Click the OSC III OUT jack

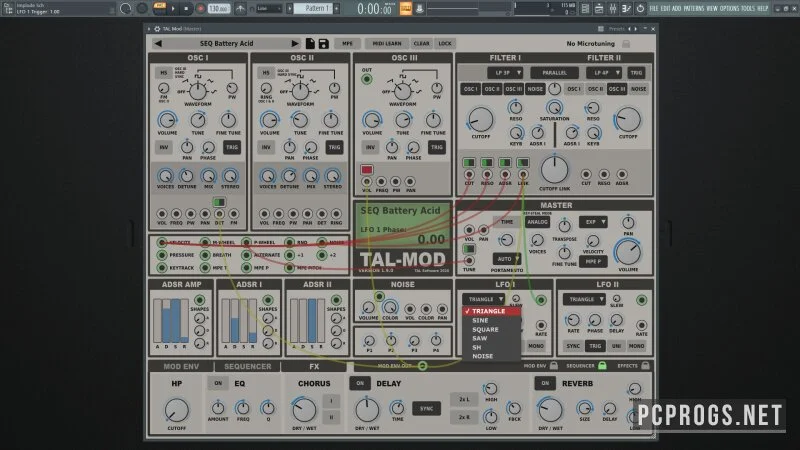[366, 79]
